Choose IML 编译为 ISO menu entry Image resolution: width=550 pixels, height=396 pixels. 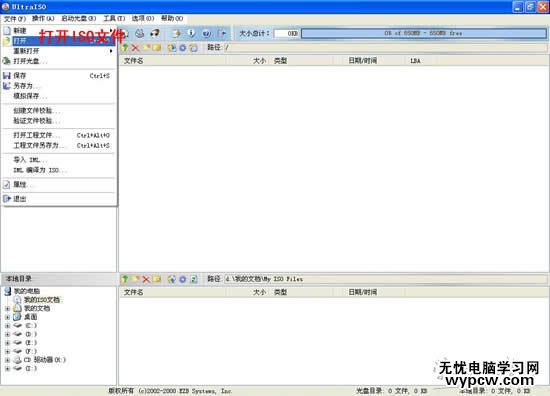pos(59,170)
